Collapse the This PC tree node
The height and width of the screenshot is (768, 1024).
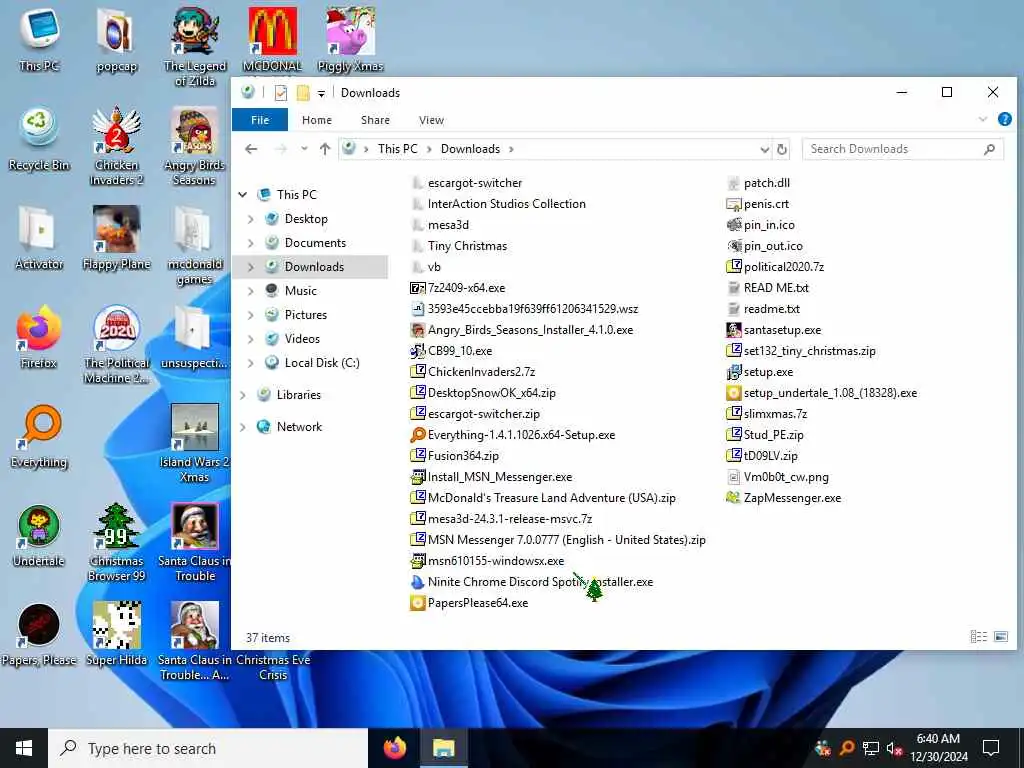point(243,195)
